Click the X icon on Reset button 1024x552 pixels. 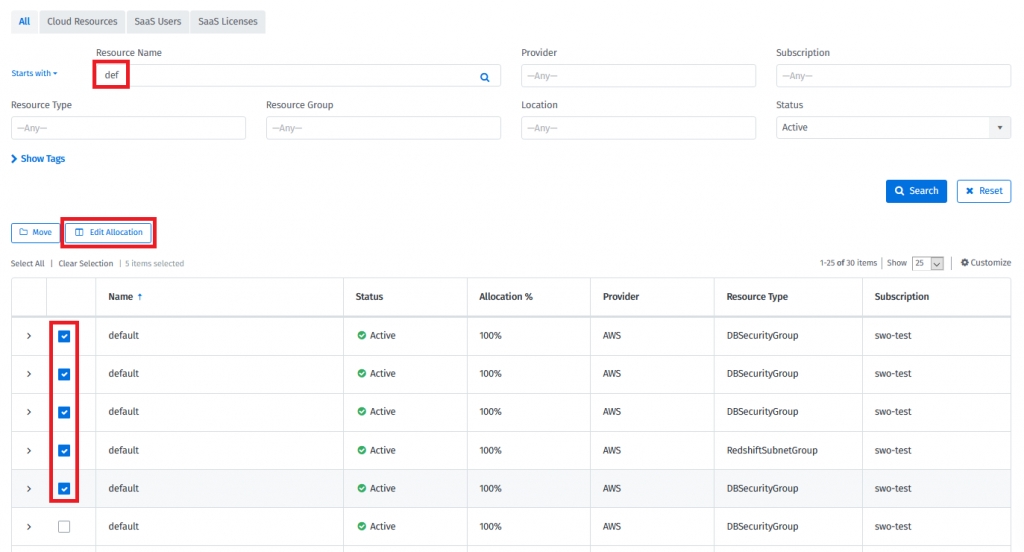(970, 191)
